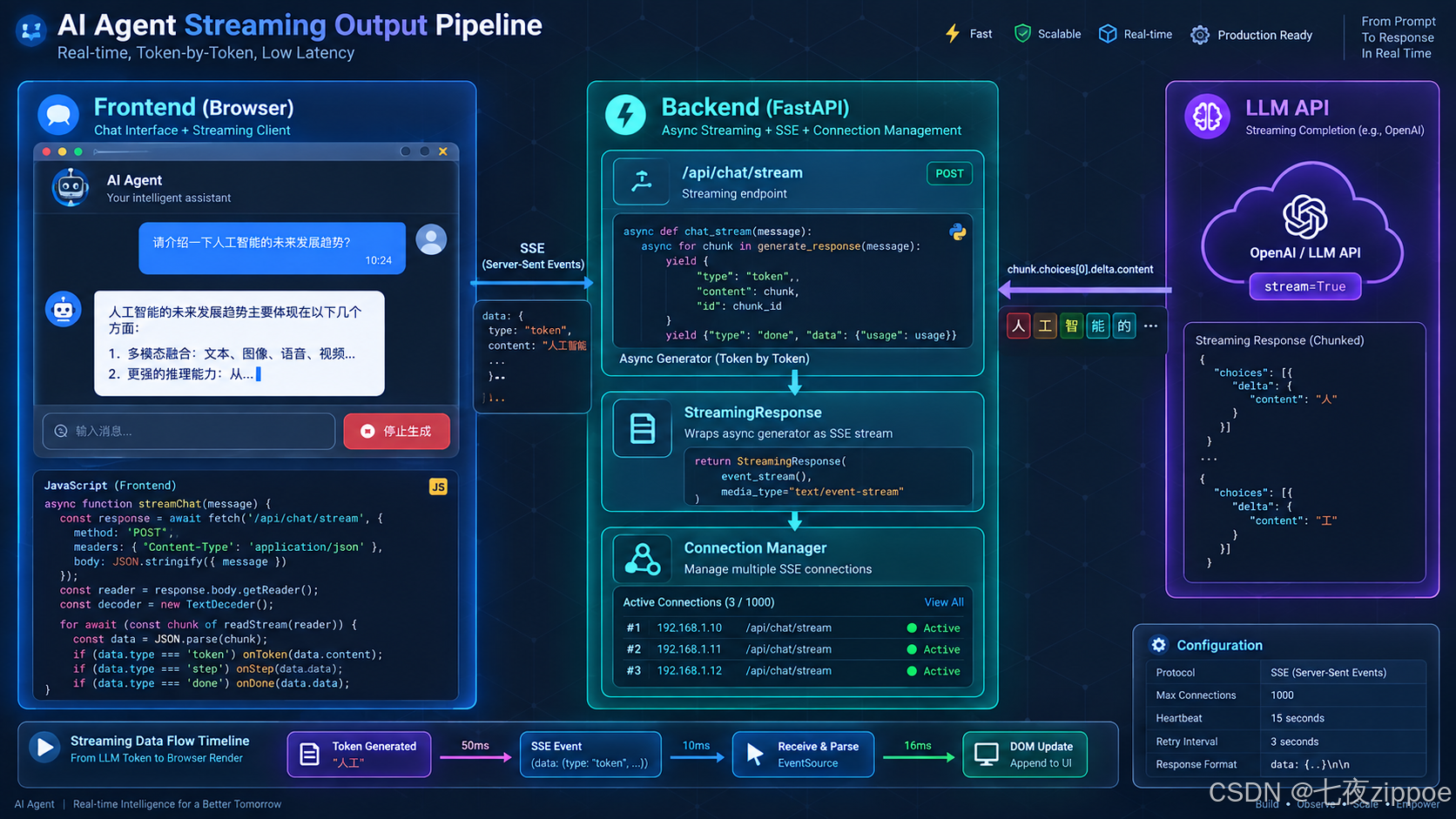1456x819 pixels.
Task: Click the red stop generation button
Action: point(396,431)
